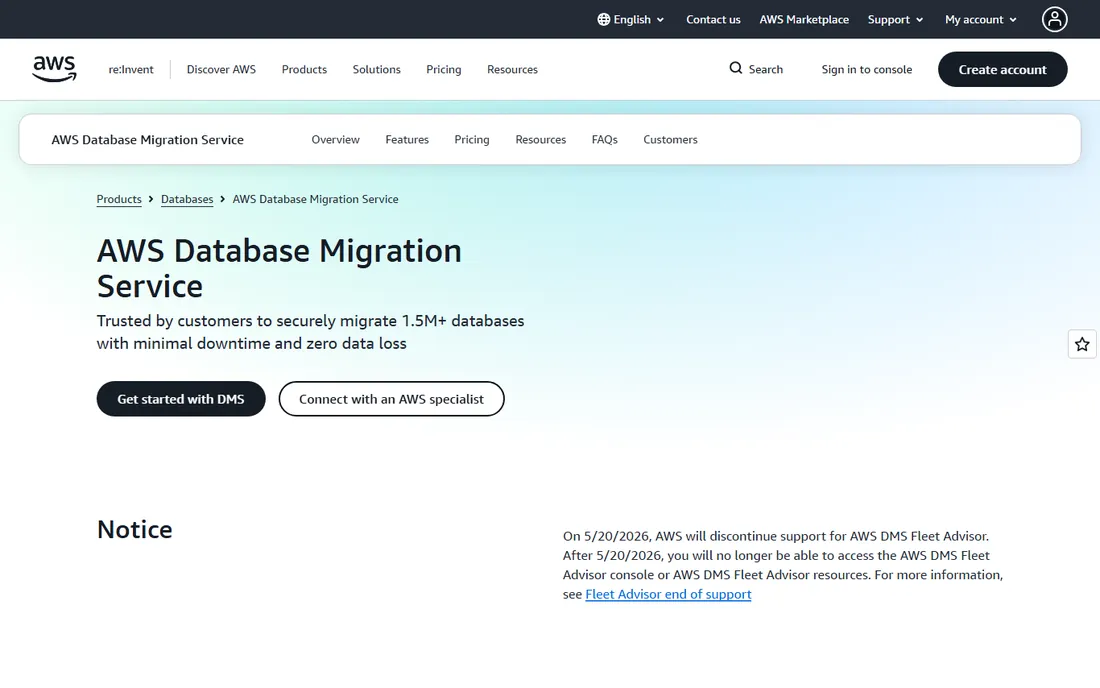This screenshot has width=1100, height=688.
Task: Click Connect with an AWS specialist
Action: [x=391, y=399]
